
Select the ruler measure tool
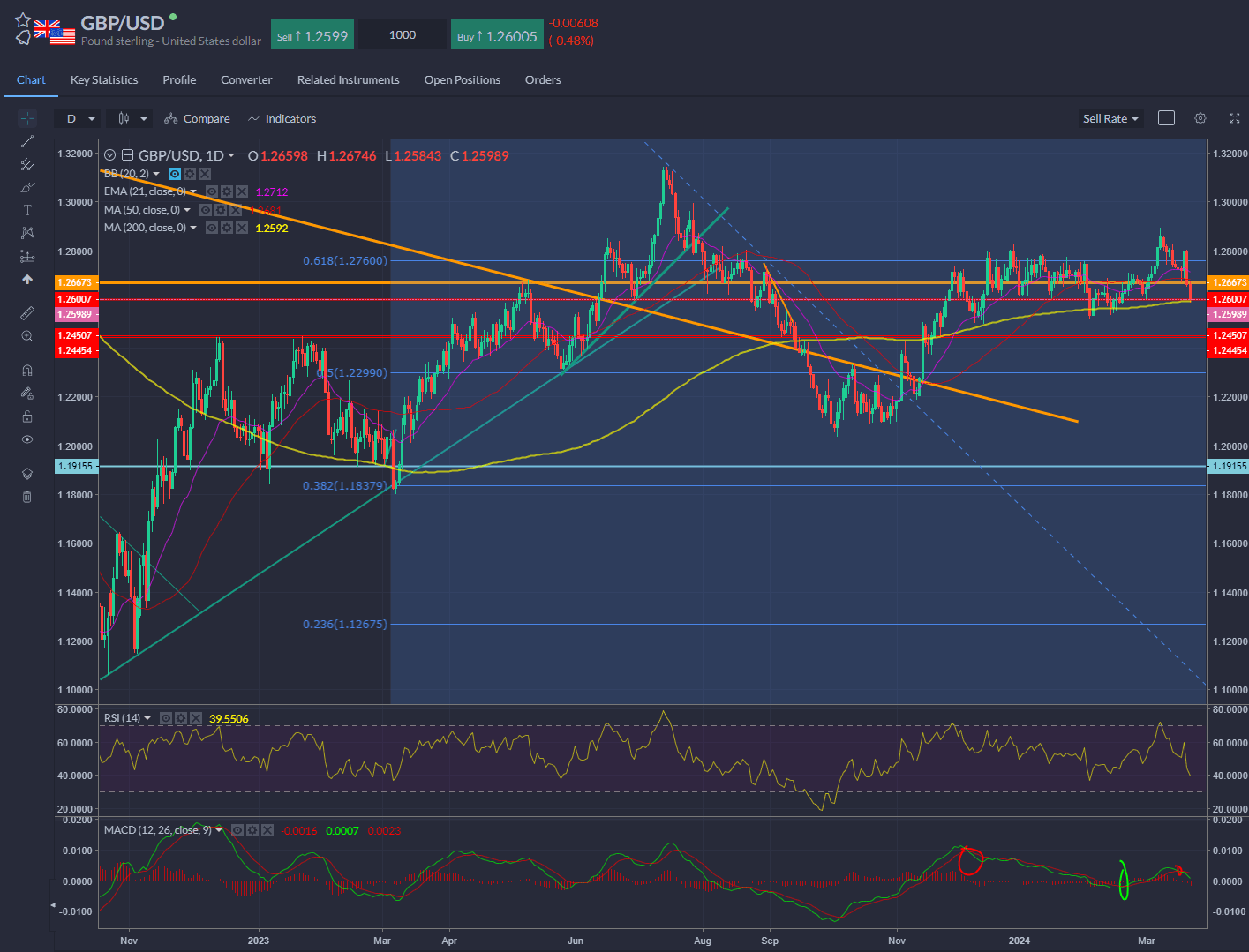[27, 313]
